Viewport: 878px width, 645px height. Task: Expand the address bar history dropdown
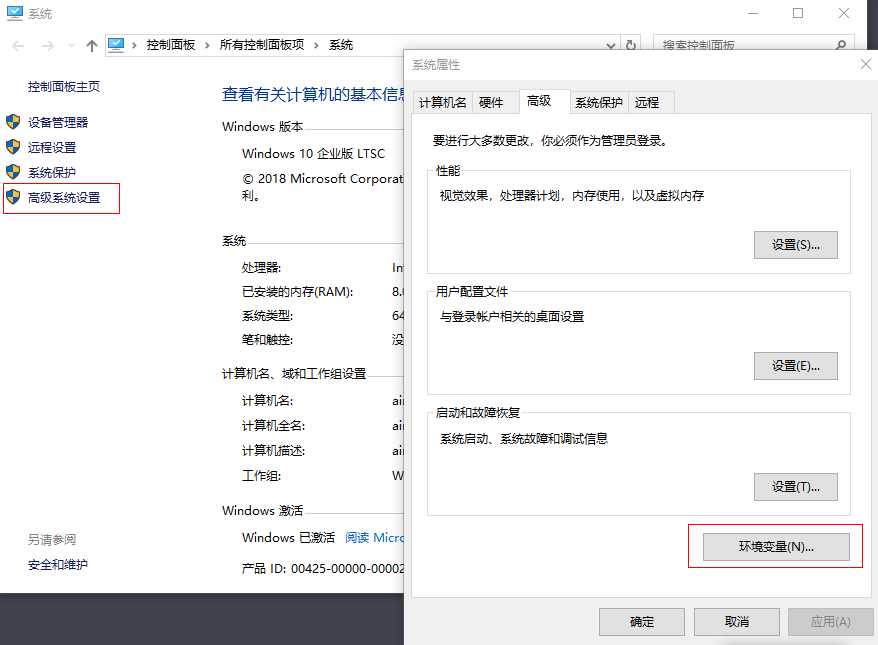tap(611, 46)
